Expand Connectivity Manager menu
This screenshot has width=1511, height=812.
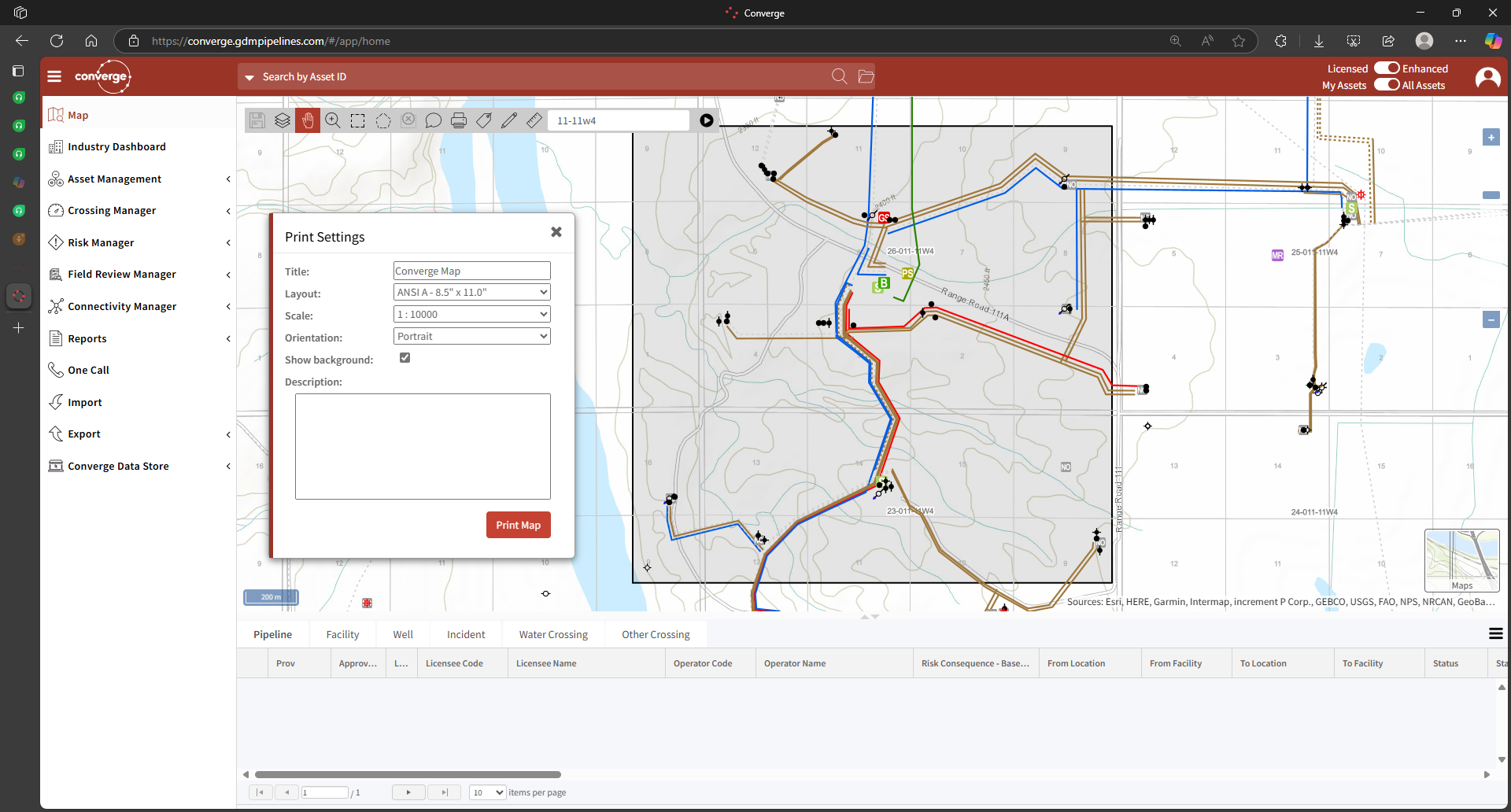(139, 307)
